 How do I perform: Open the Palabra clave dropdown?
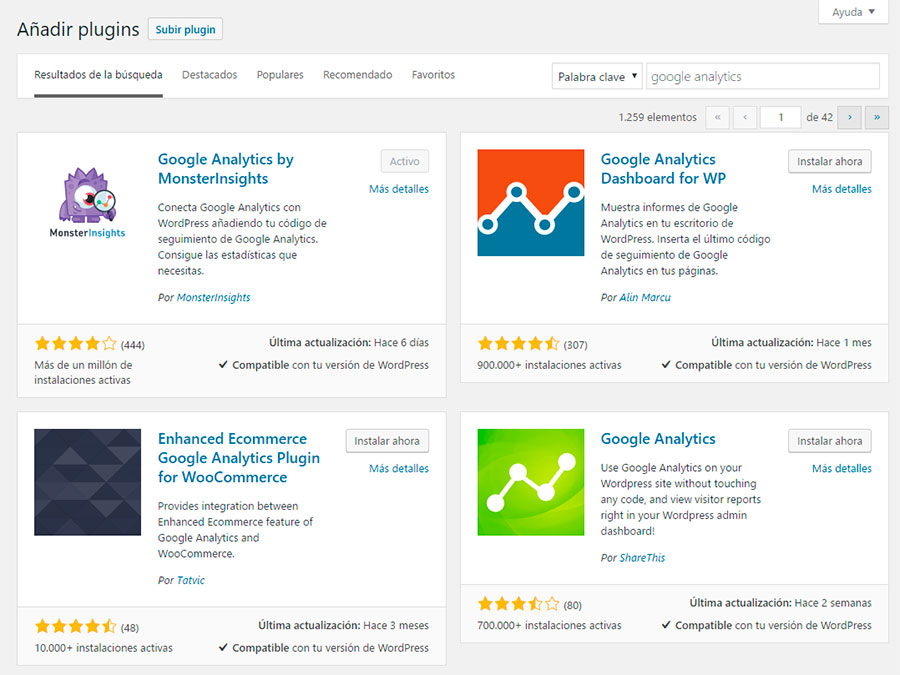coord(596,77)
